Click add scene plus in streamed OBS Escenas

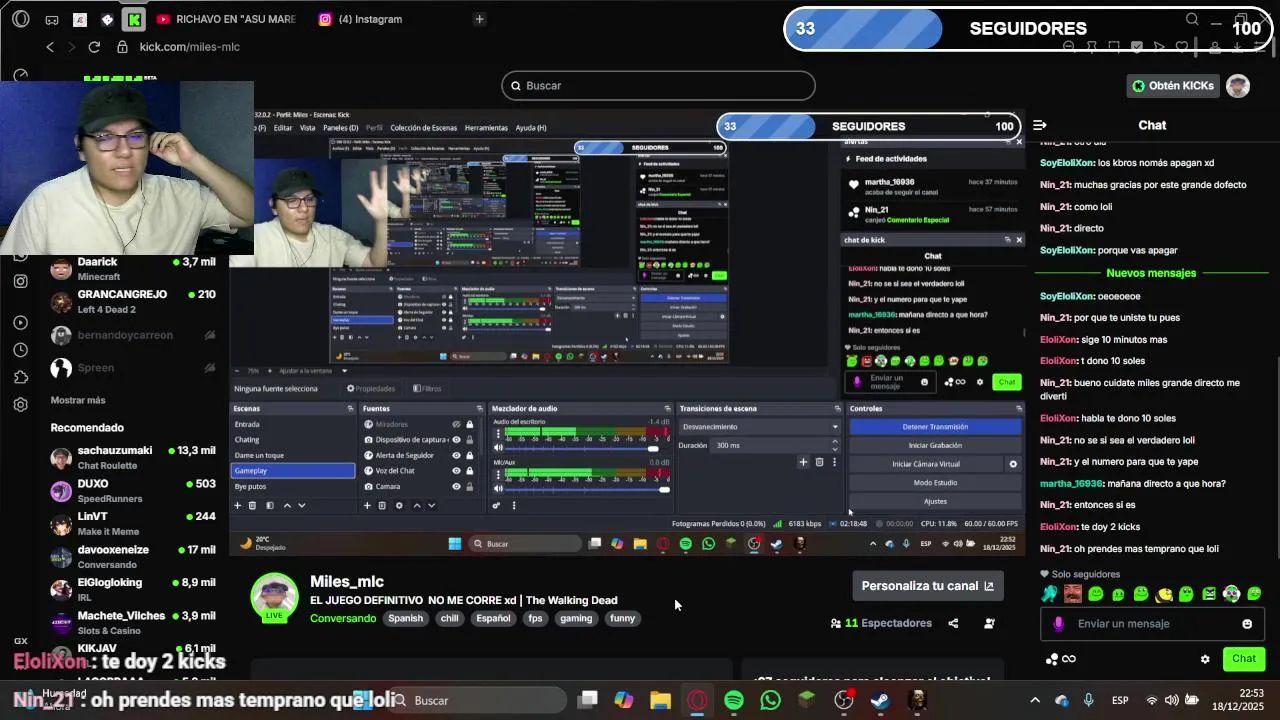237,506
